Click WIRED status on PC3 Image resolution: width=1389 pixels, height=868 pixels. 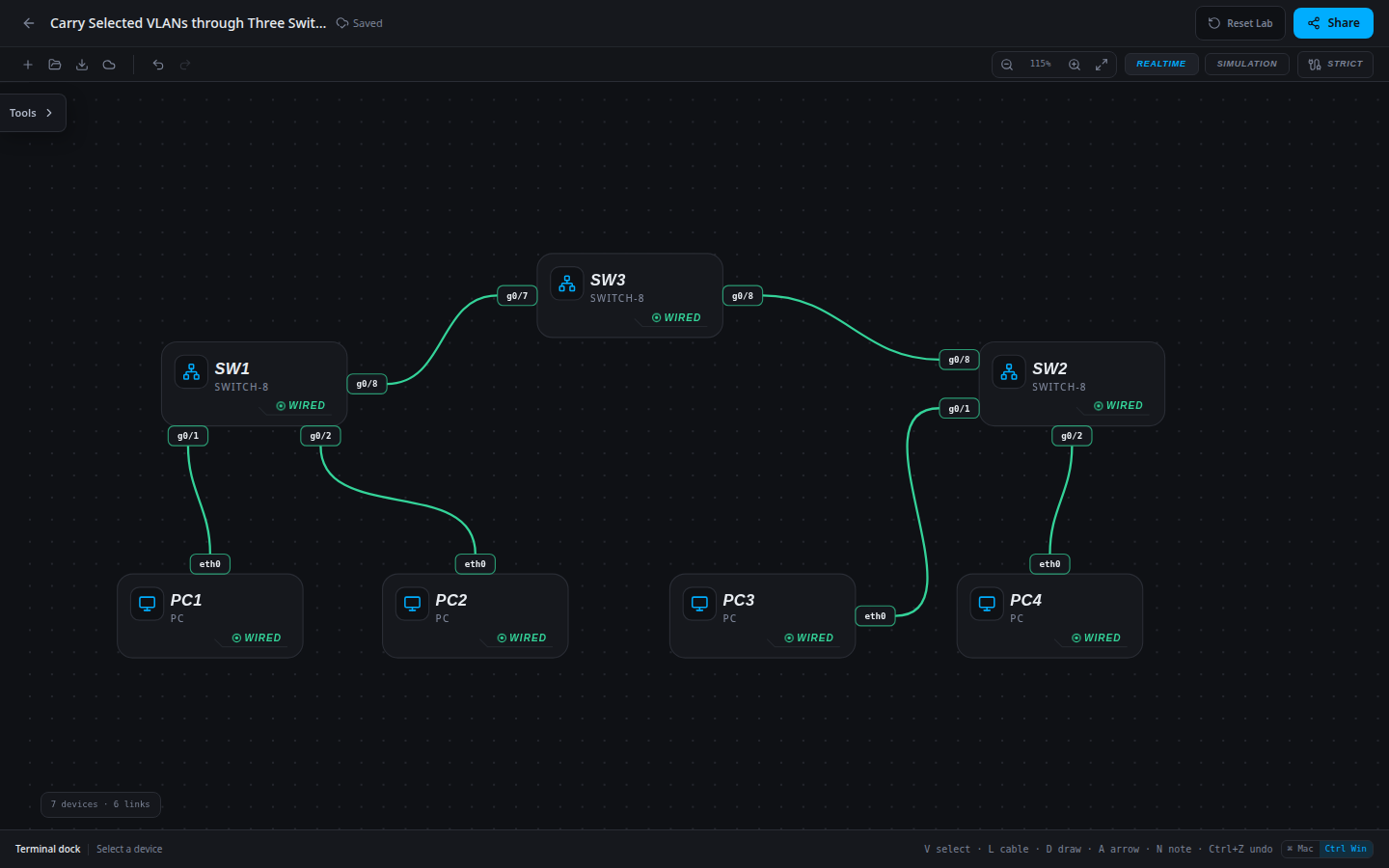pos(809,638)
